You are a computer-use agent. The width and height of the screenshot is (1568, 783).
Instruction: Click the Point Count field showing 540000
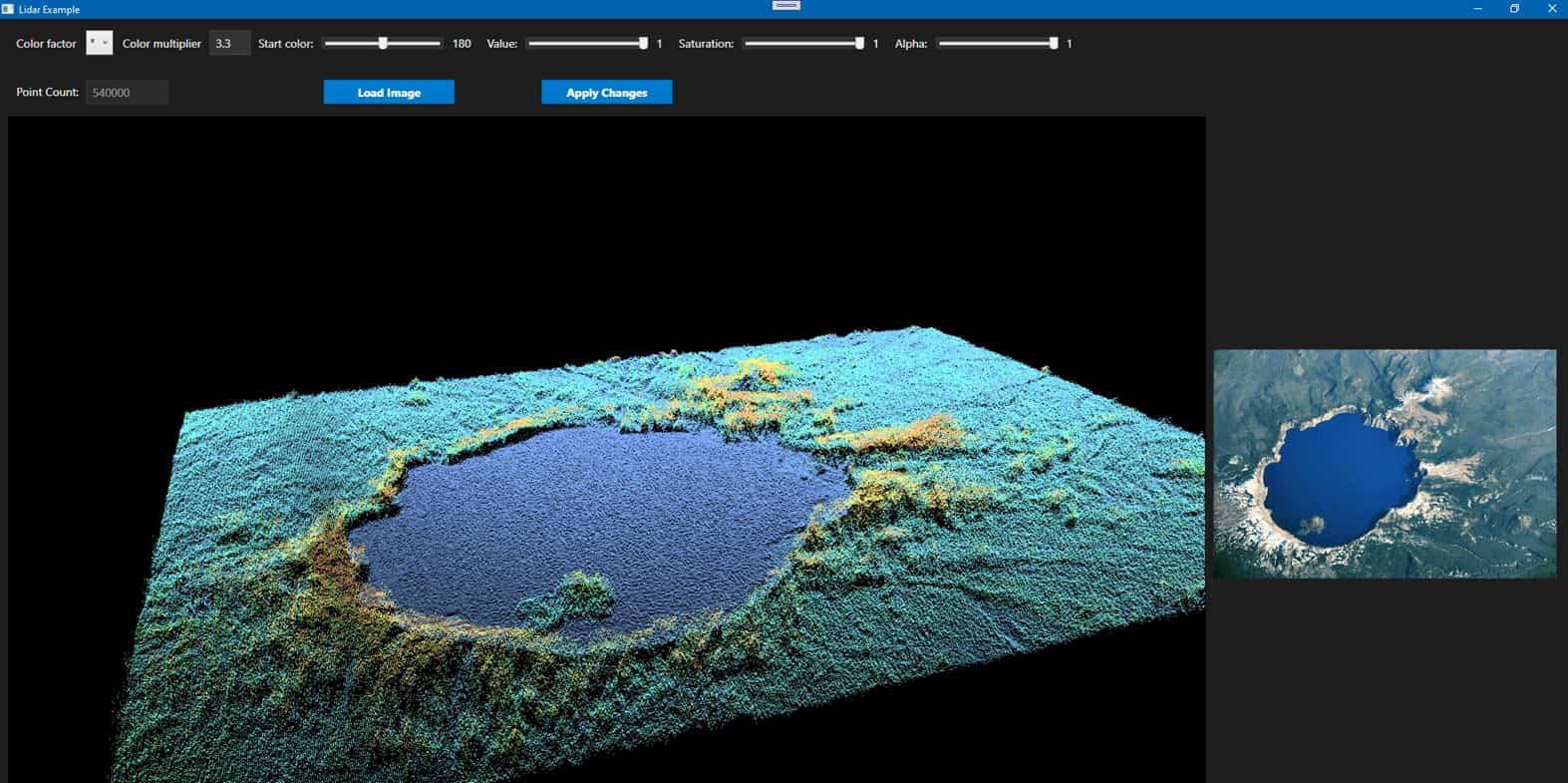point(127,92)
